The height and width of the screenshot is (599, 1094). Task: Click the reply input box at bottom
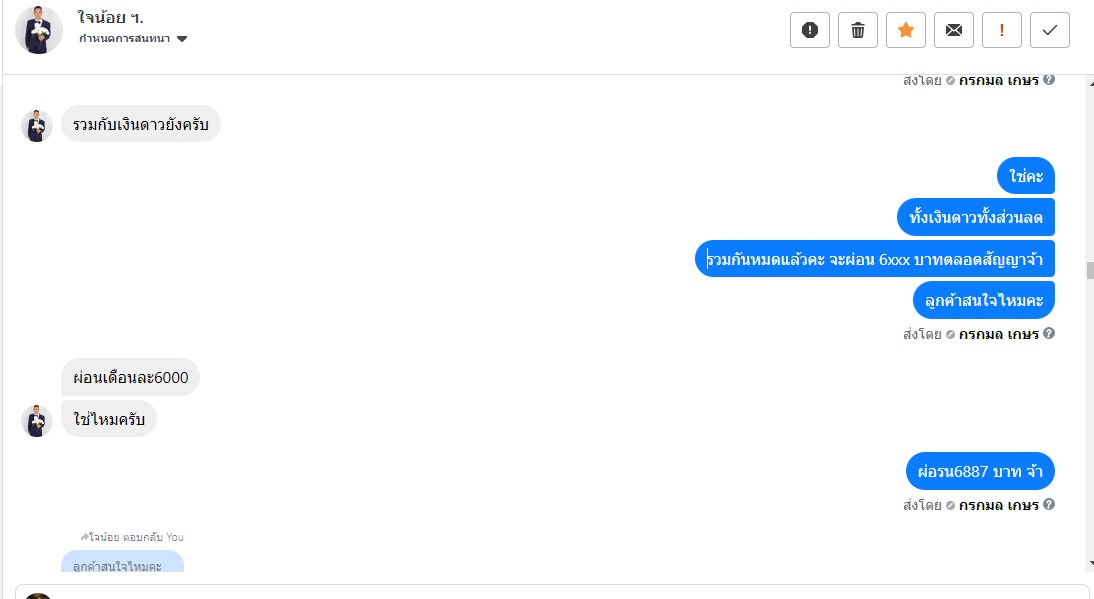560,592
